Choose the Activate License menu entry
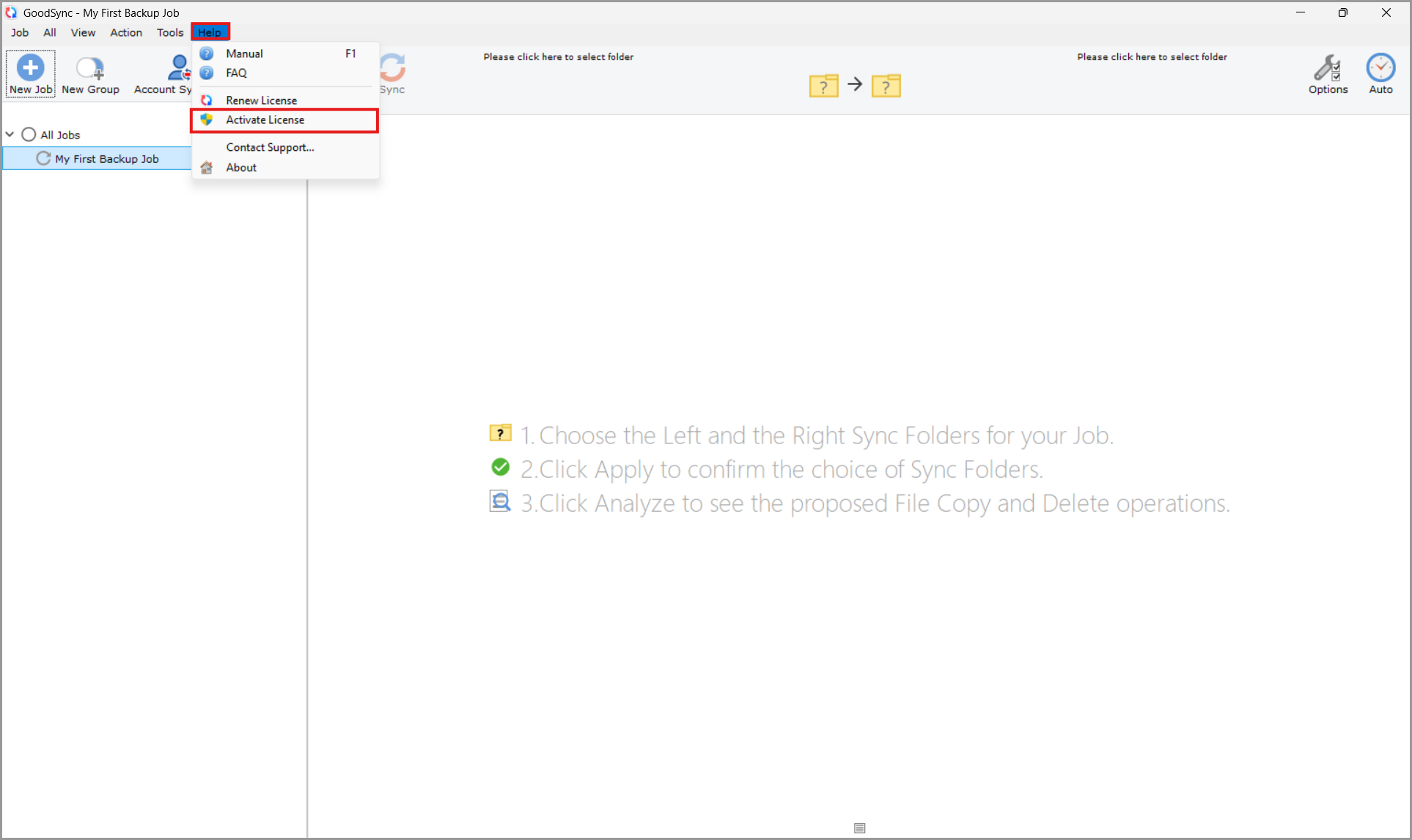 (285, 120)
